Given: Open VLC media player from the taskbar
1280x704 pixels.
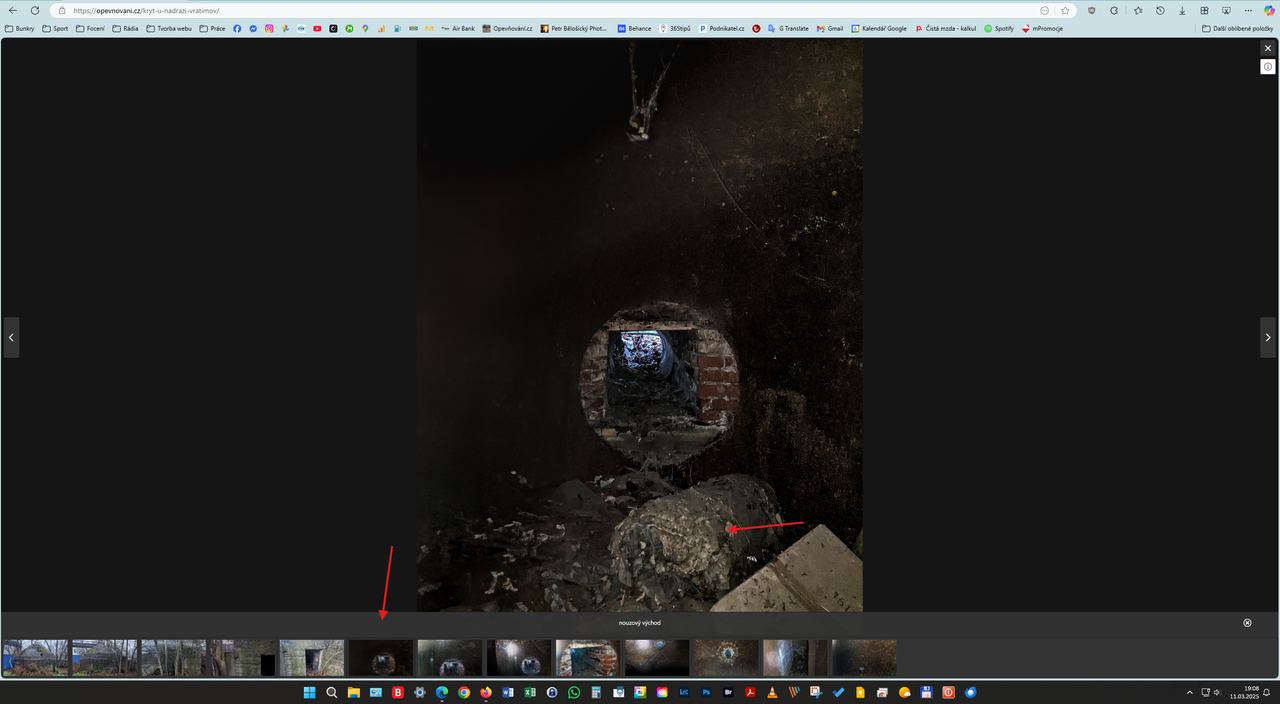Looking at the screenshot, I should coord(772,692).
